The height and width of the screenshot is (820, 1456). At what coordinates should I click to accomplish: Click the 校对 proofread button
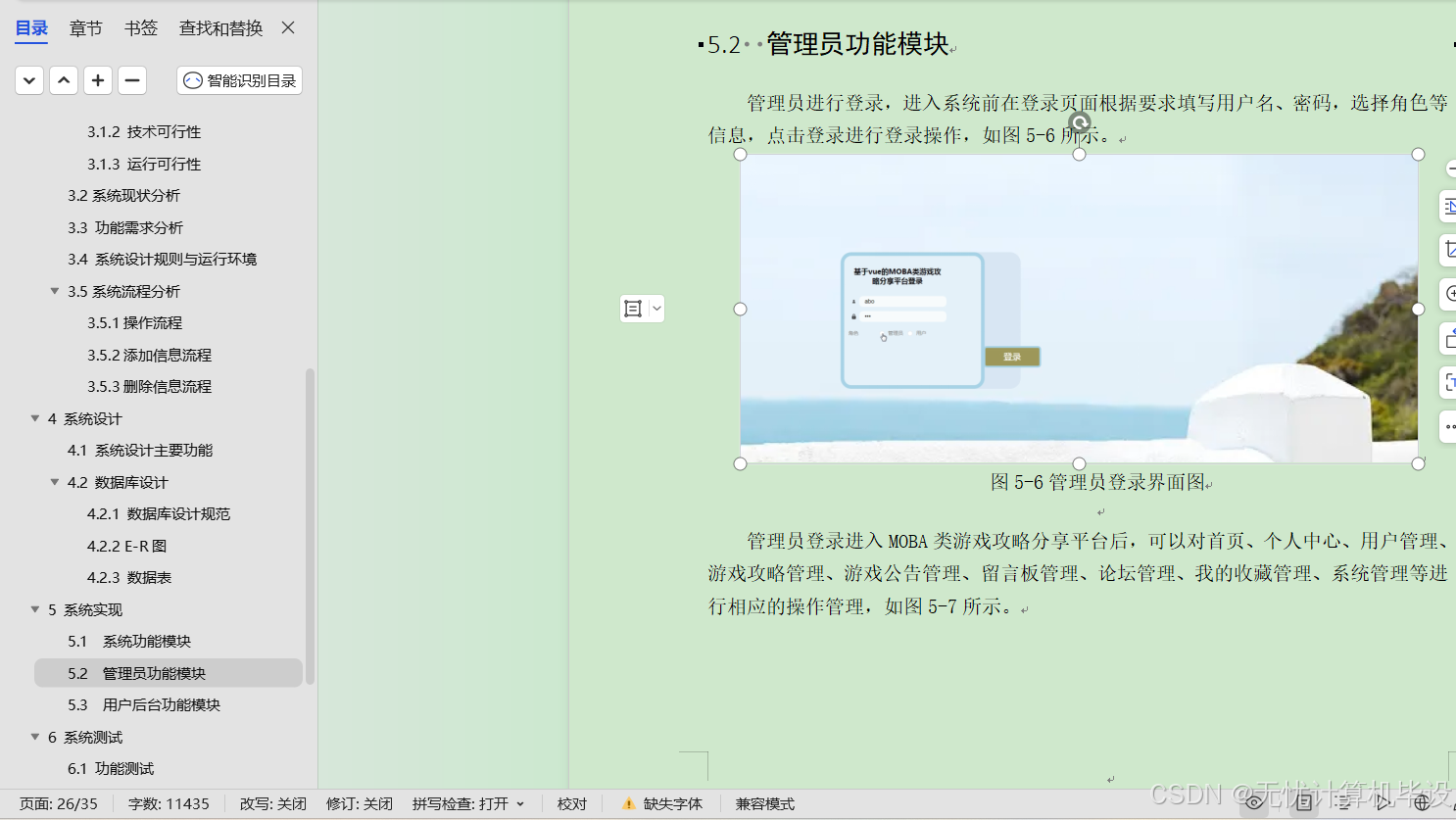coord(571,803)
